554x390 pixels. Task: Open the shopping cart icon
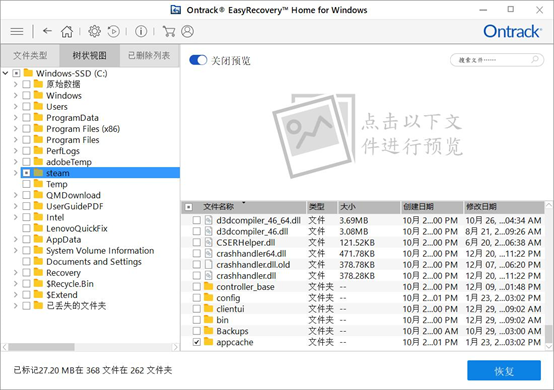pyautogui.click(x=169, y=31)
